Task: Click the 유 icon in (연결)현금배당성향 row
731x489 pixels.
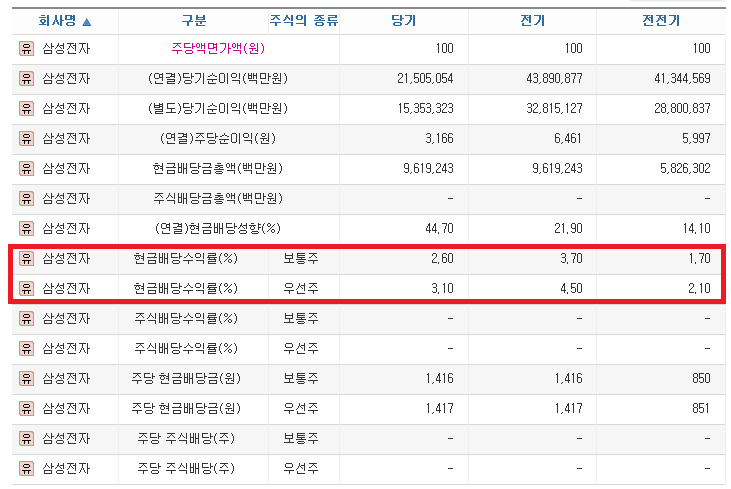Action: 26,228
